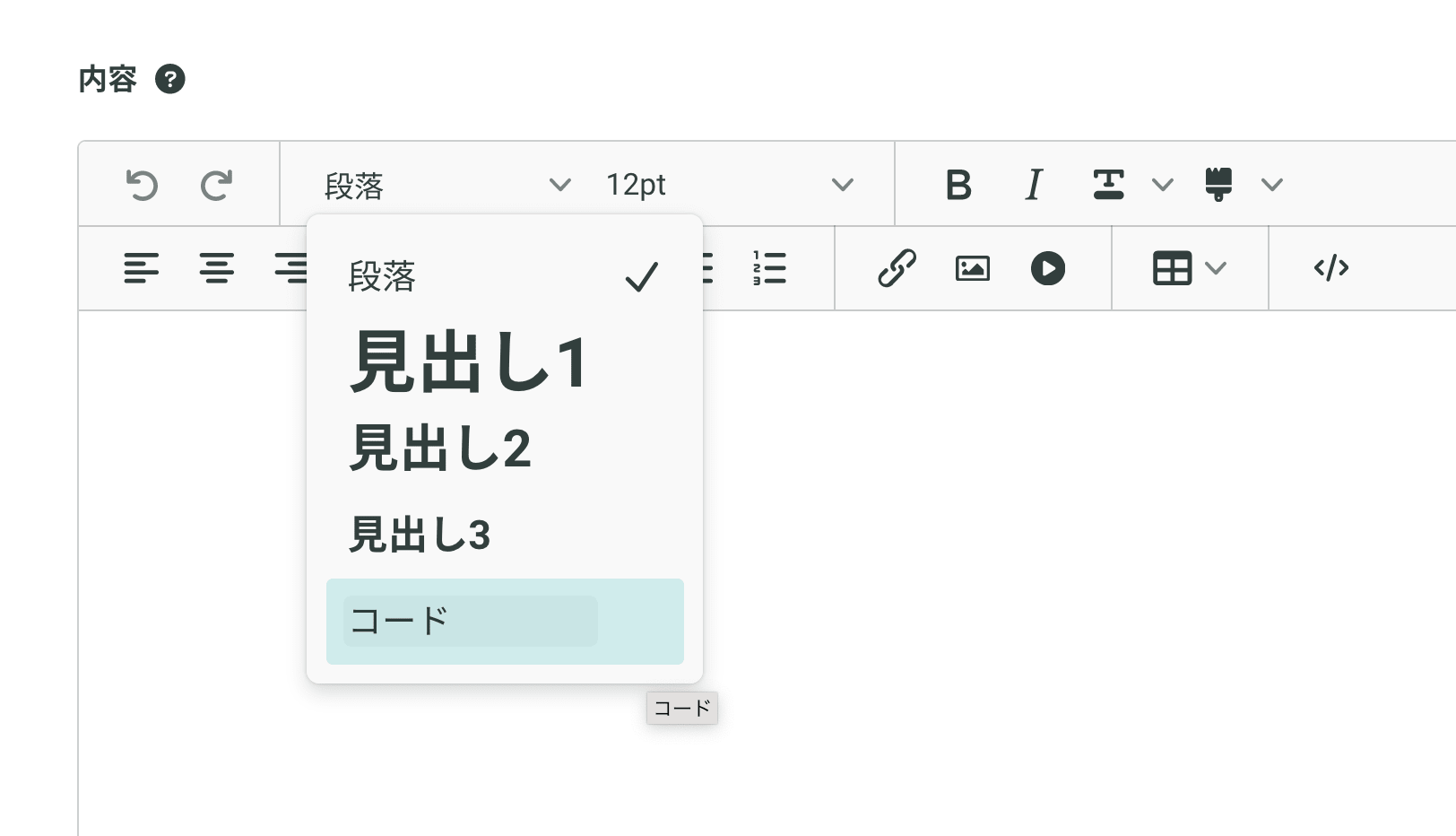This screenshot has height=836, width=1456.
Task: Insert a media video
Action: [1048, 268]
